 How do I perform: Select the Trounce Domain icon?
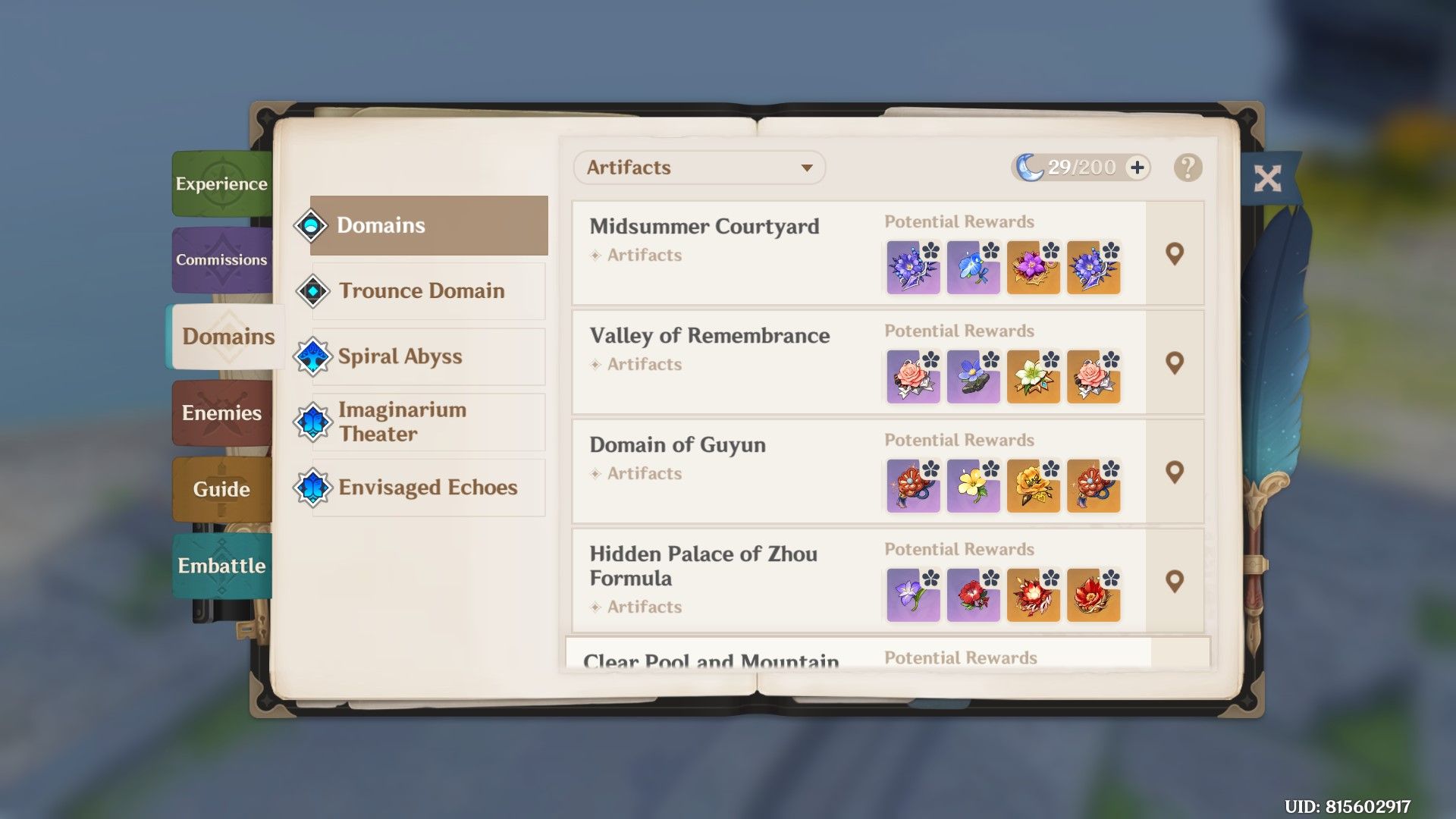point(312,291)
